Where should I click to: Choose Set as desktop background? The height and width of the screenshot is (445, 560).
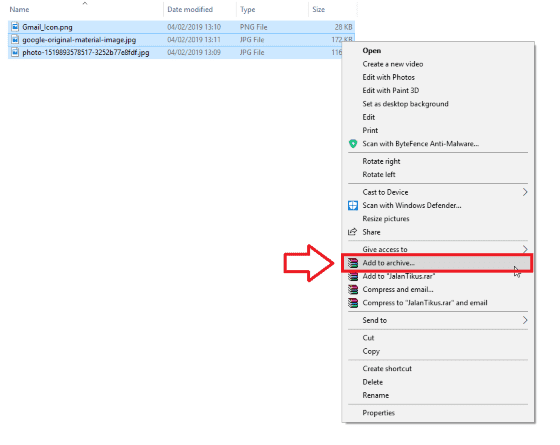[405, 104]
